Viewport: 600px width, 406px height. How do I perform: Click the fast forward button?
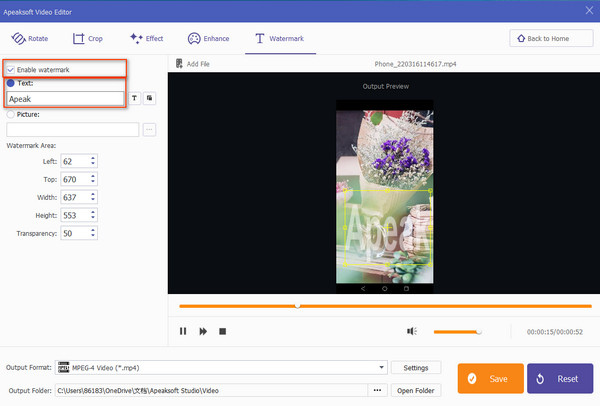click(x=203, y=331)
